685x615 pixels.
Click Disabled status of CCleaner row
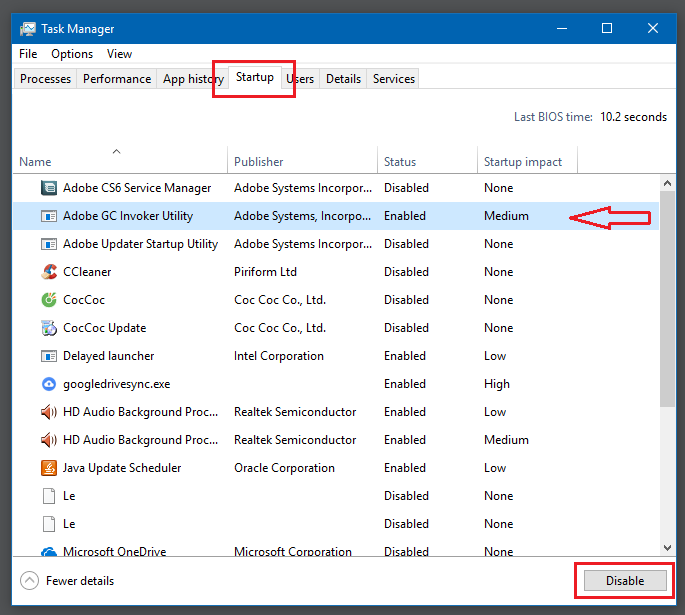click(406, 272)
